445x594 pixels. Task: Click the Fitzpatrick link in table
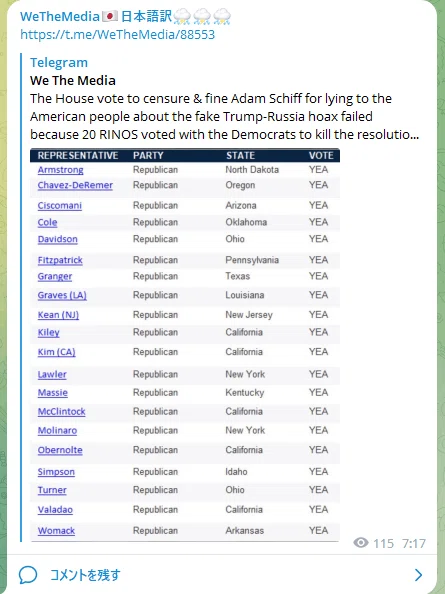pos(60,260)
